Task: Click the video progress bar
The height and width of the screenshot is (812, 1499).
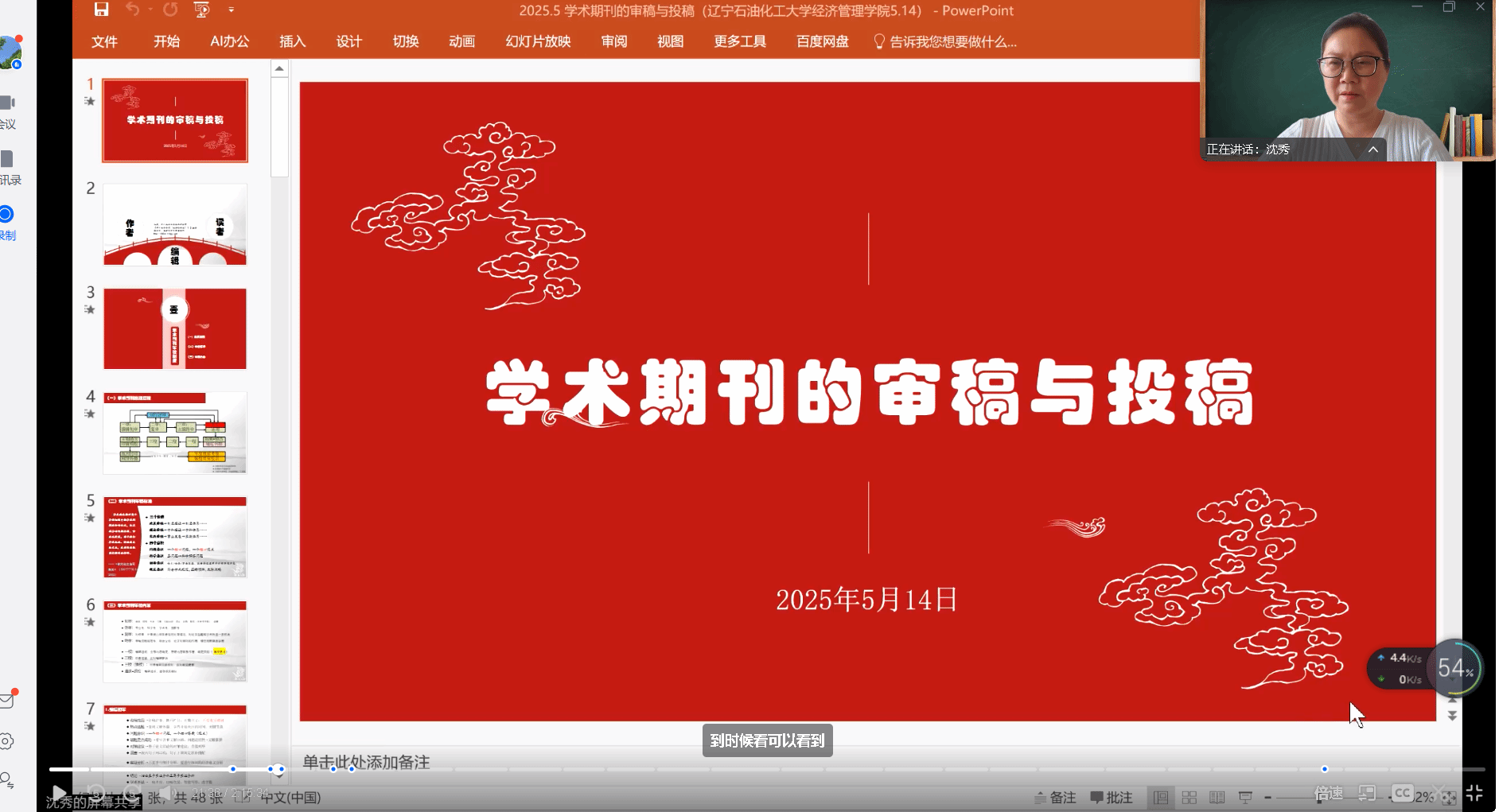Action: point(767,769)
